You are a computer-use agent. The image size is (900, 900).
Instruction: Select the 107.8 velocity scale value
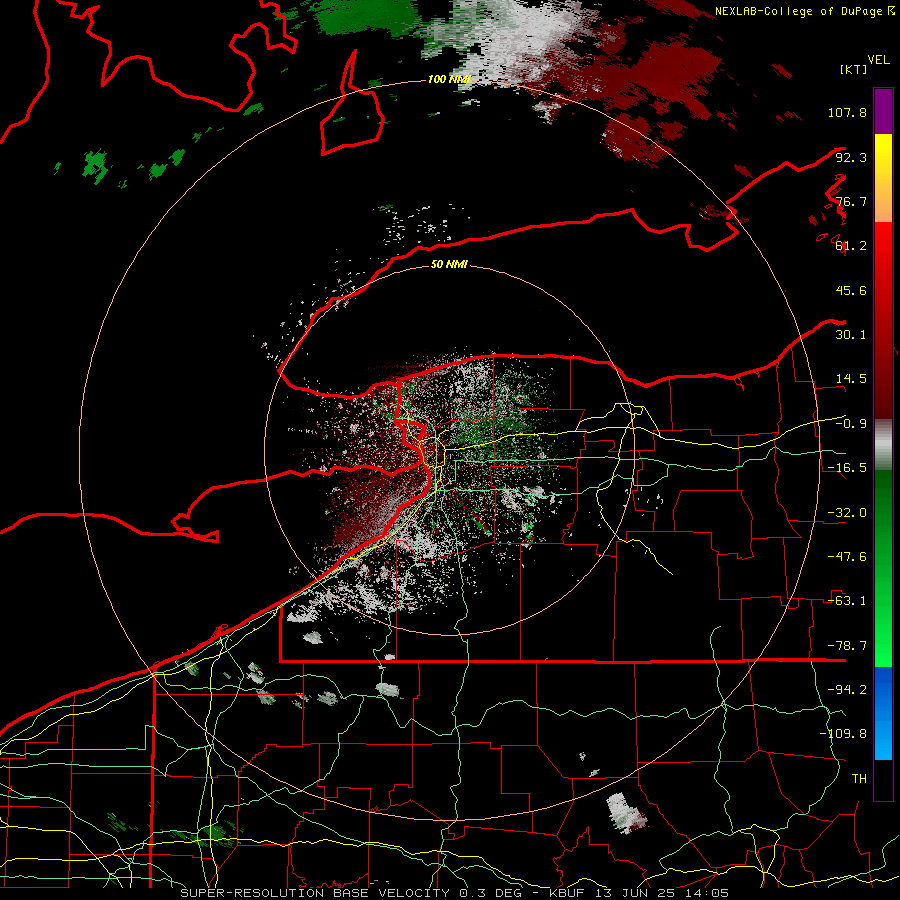(847, 112)
